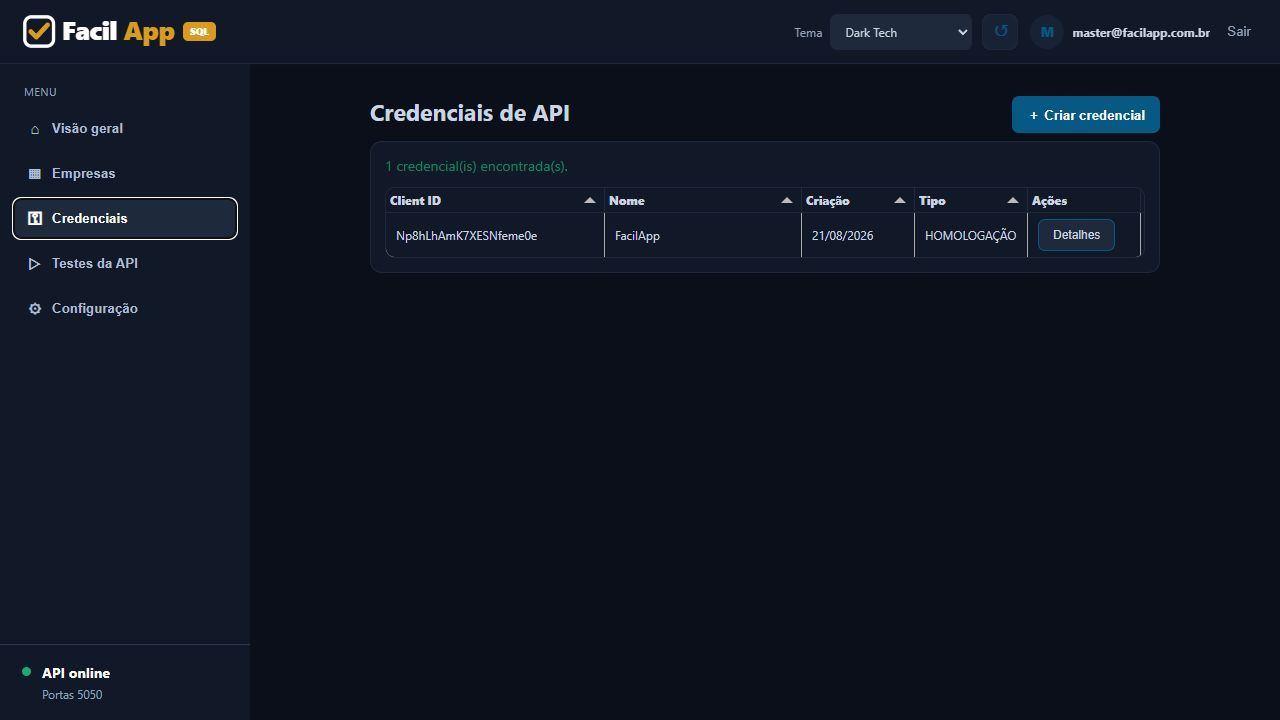Sort the table by Nome arrow

(x=787, y=201)
